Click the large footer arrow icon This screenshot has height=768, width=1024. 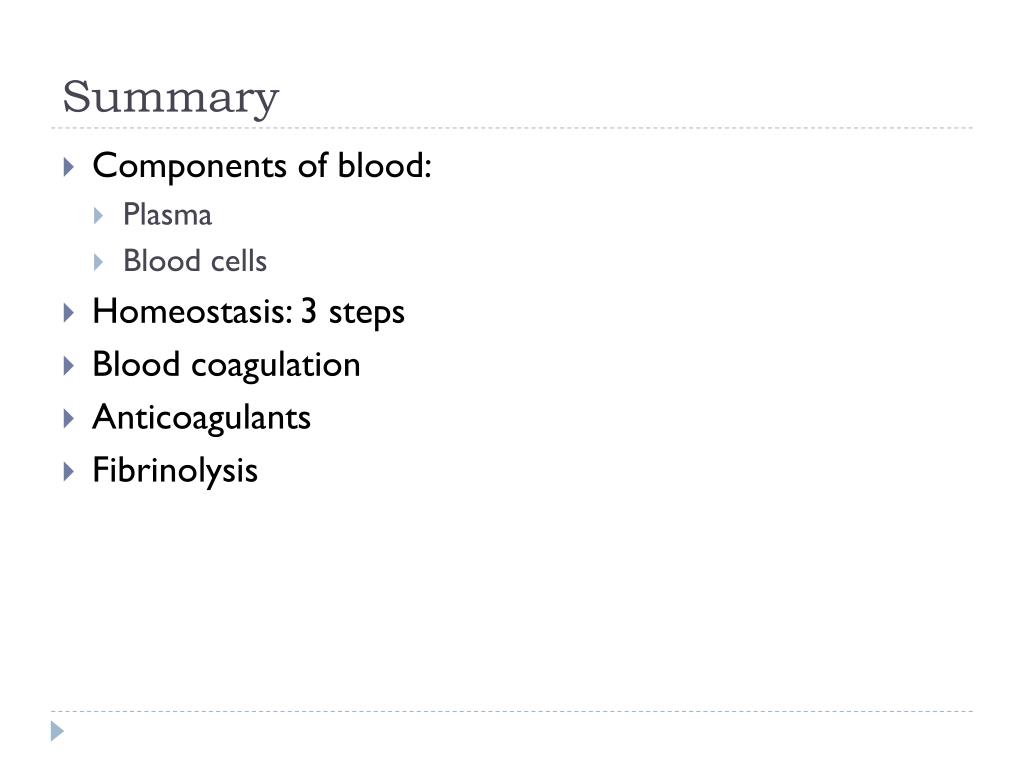pyautogui.click(x=57, y=731)
